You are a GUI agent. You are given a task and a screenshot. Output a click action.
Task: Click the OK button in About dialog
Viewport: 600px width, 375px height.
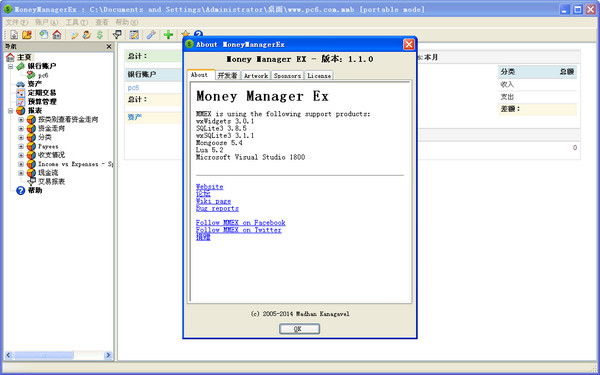pyautogui.click(x=299, y=329)
